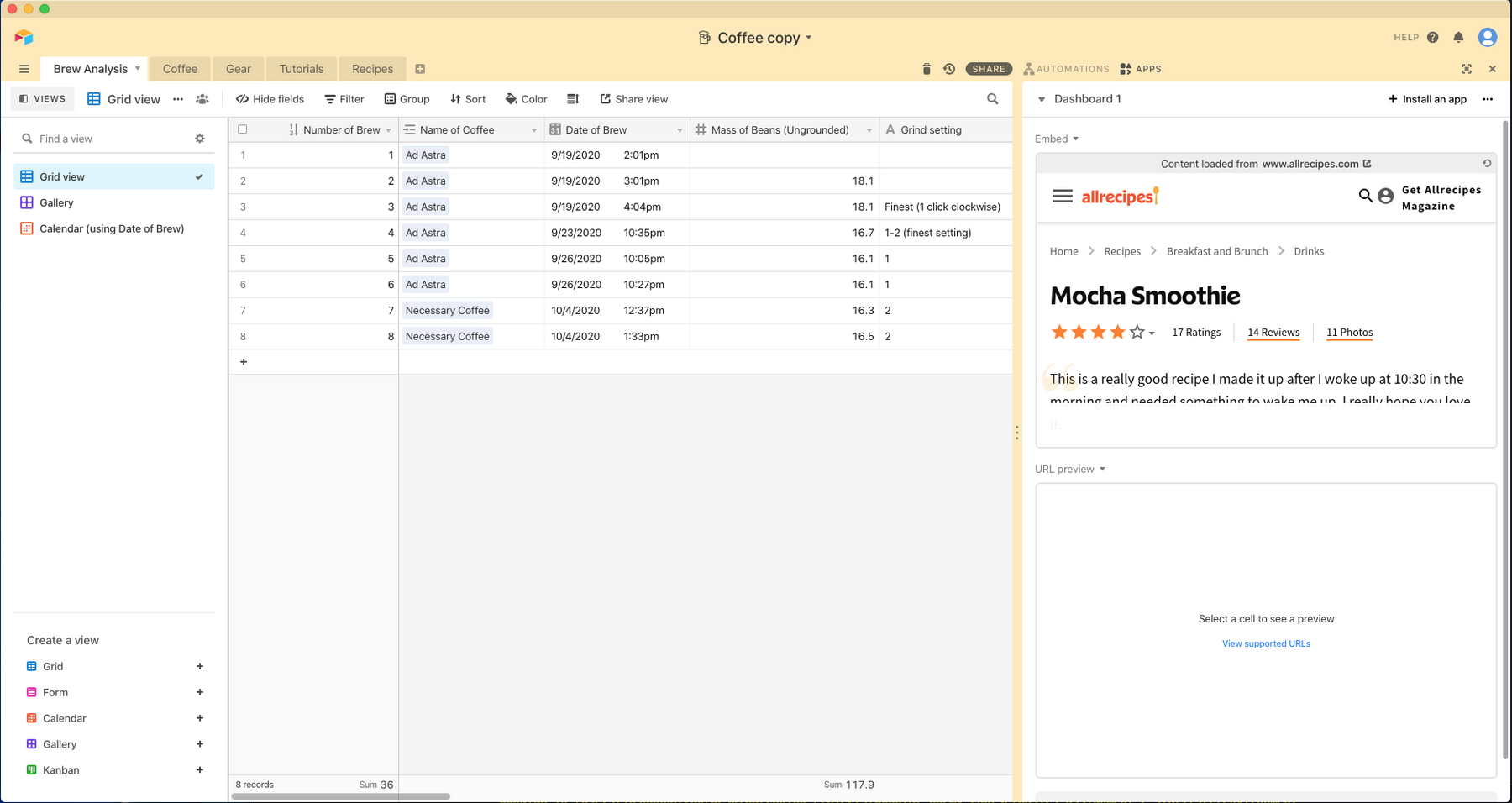Click the row height icon in toolbar
Screen dimensions: 1512x803
click(x=573, y=99)
